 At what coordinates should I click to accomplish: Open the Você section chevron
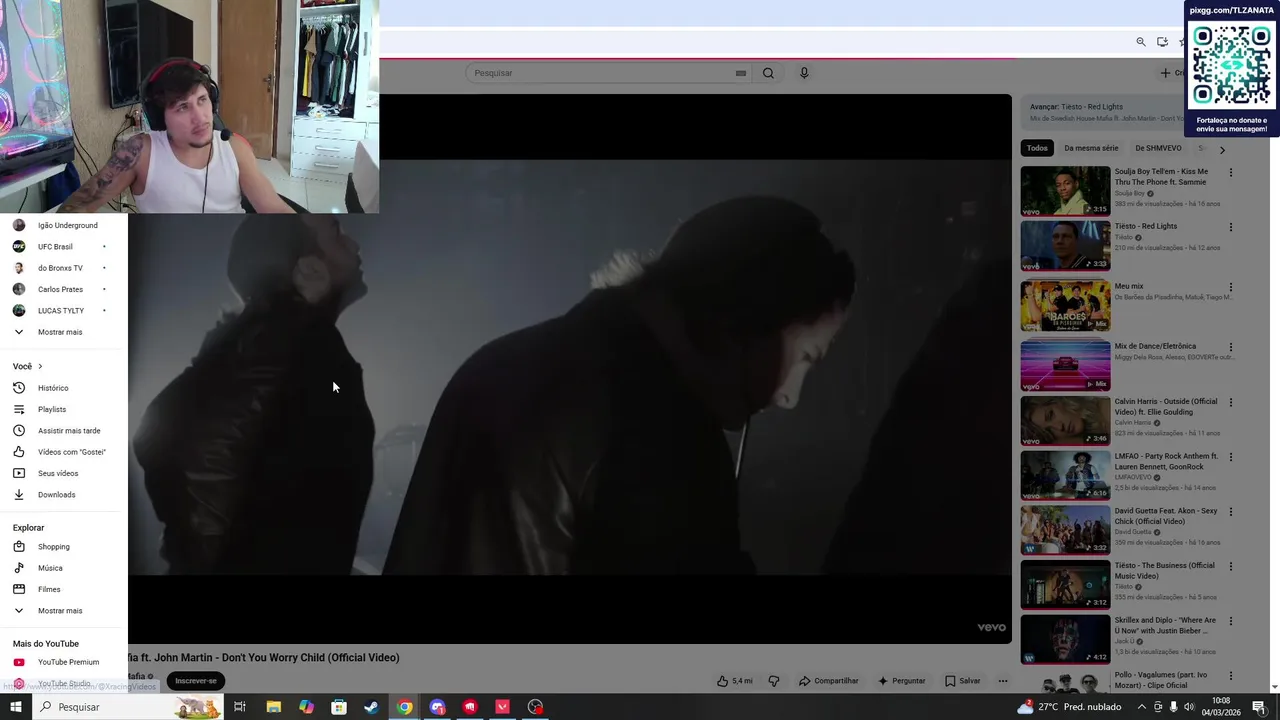tap(40, 366)
